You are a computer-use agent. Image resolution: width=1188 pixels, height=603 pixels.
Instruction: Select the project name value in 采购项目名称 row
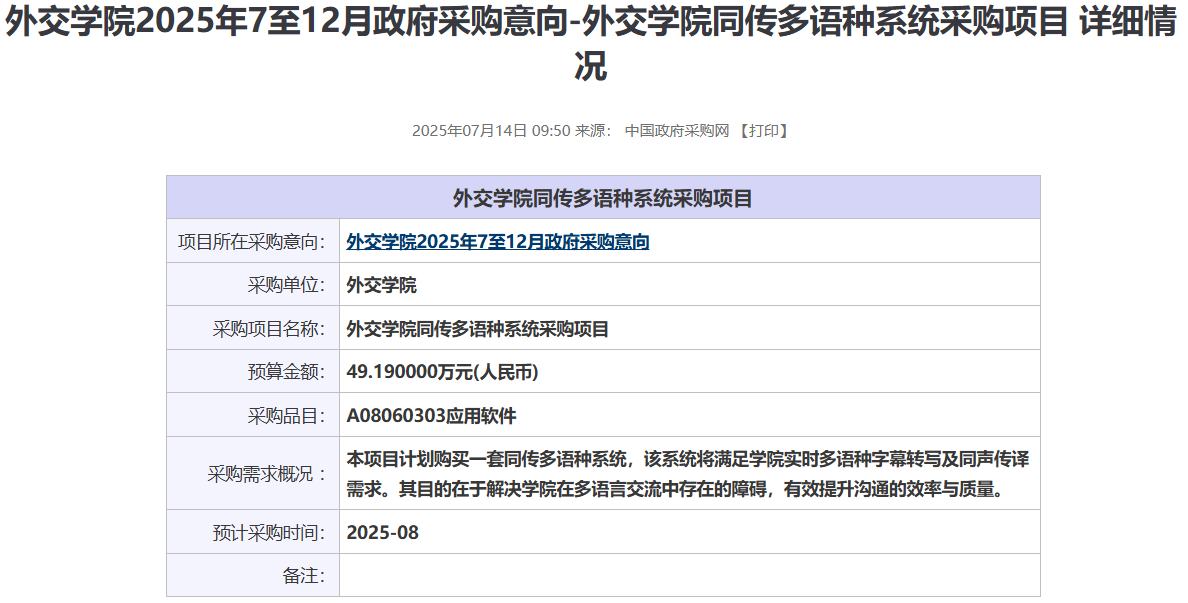tap(477, 329)
